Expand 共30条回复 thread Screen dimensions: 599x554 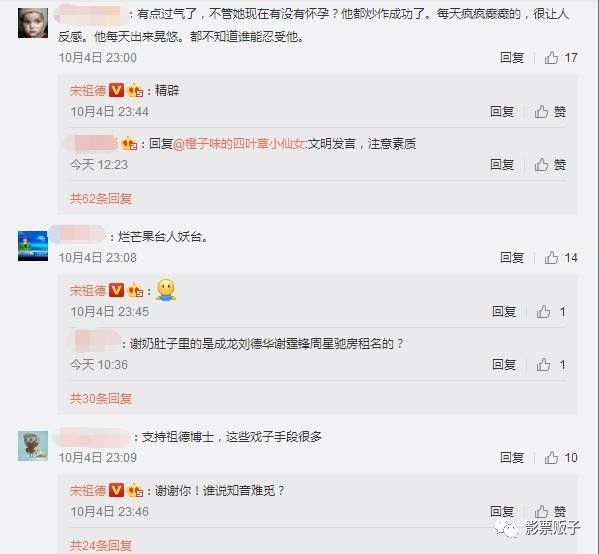pos(101,398)
